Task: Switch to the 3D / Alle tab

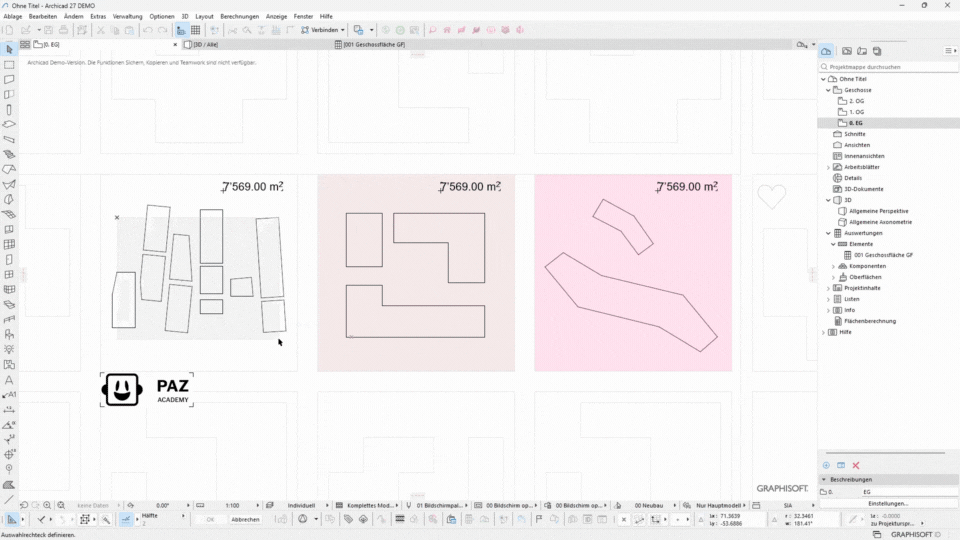Action: pos(205,45)
